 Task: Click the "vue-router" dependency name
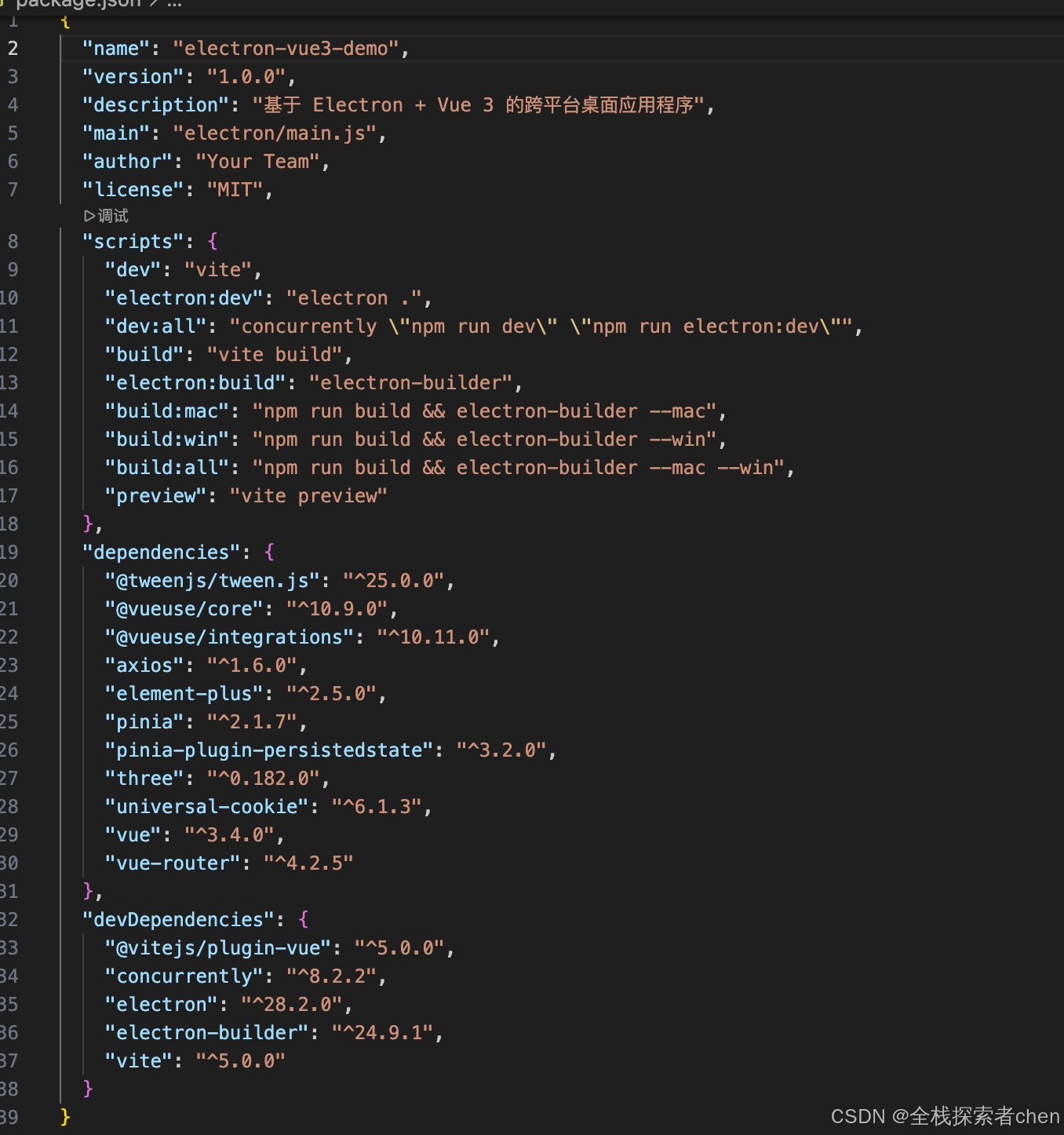click(x=173, y=863)
